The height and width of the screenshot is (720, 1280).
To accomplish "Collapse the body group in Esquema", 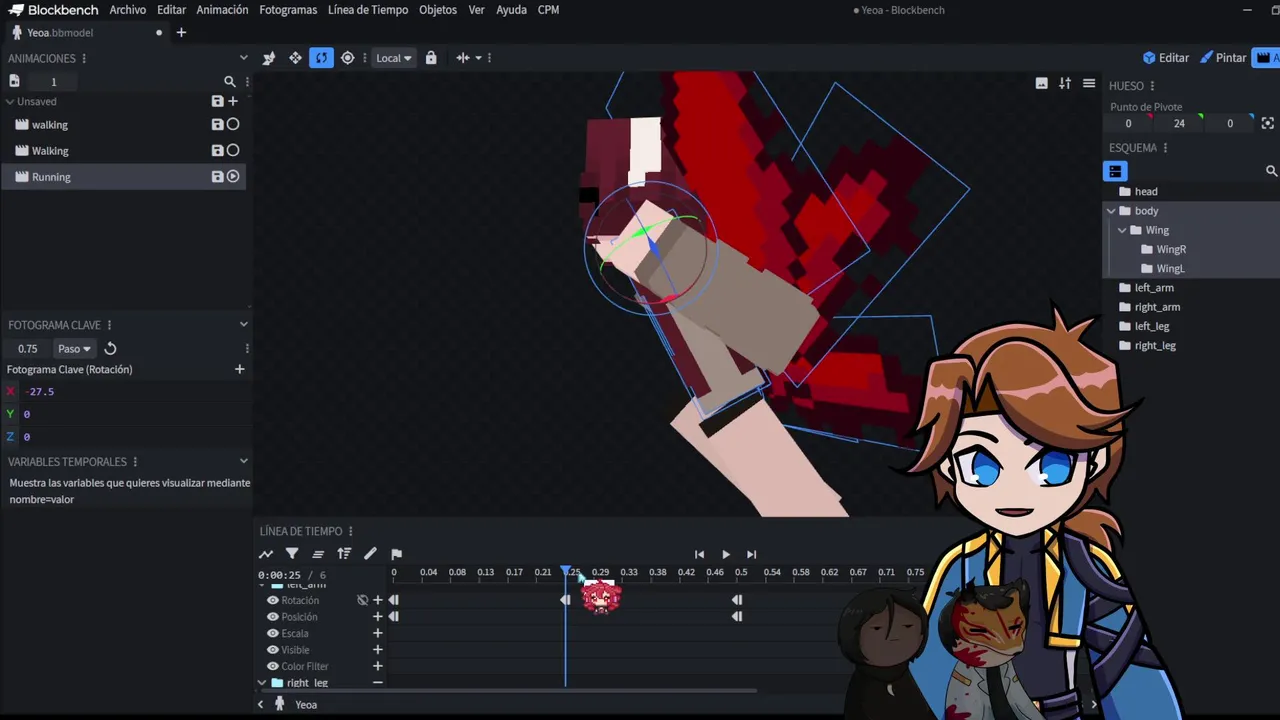I will (x=1111, y=211).
